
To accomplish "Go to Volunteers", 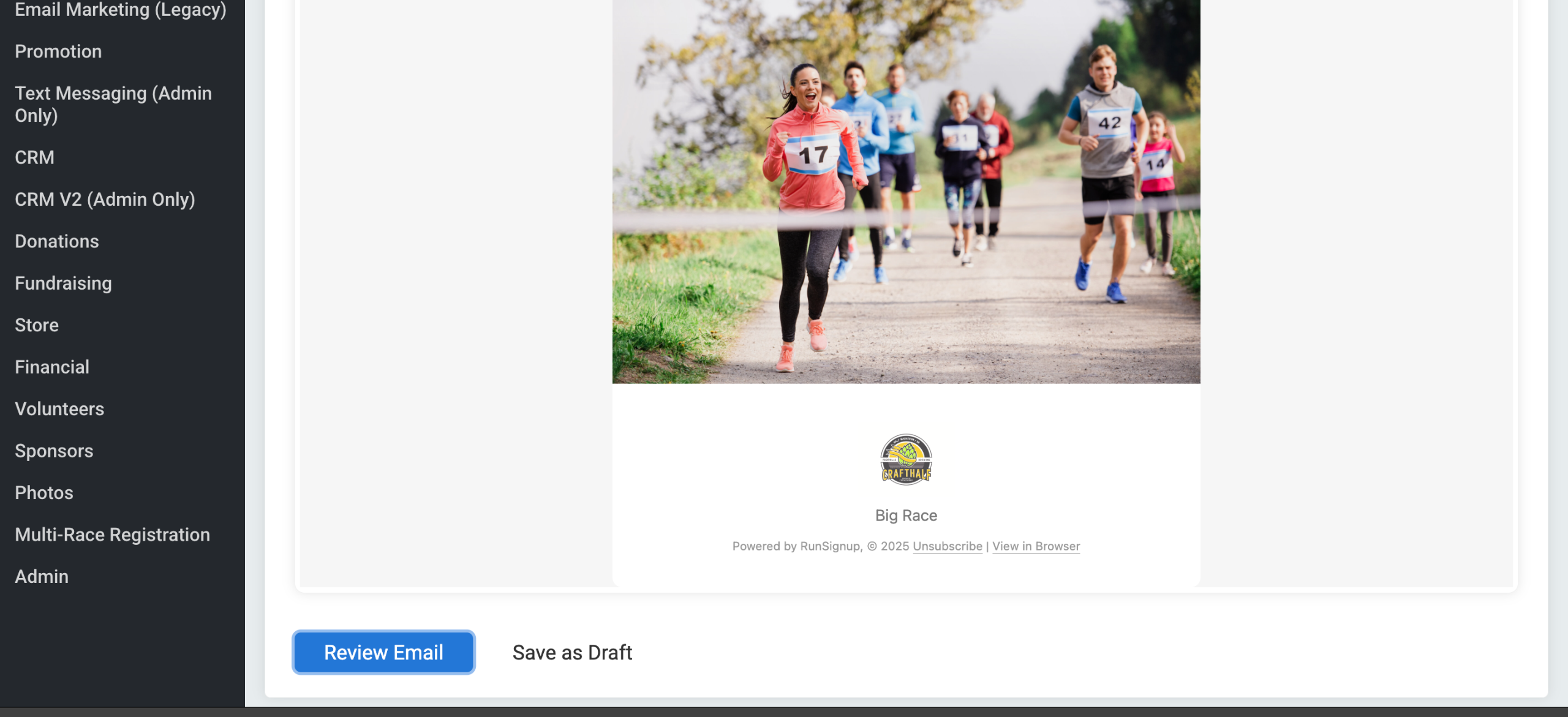I will click(59, 409).
